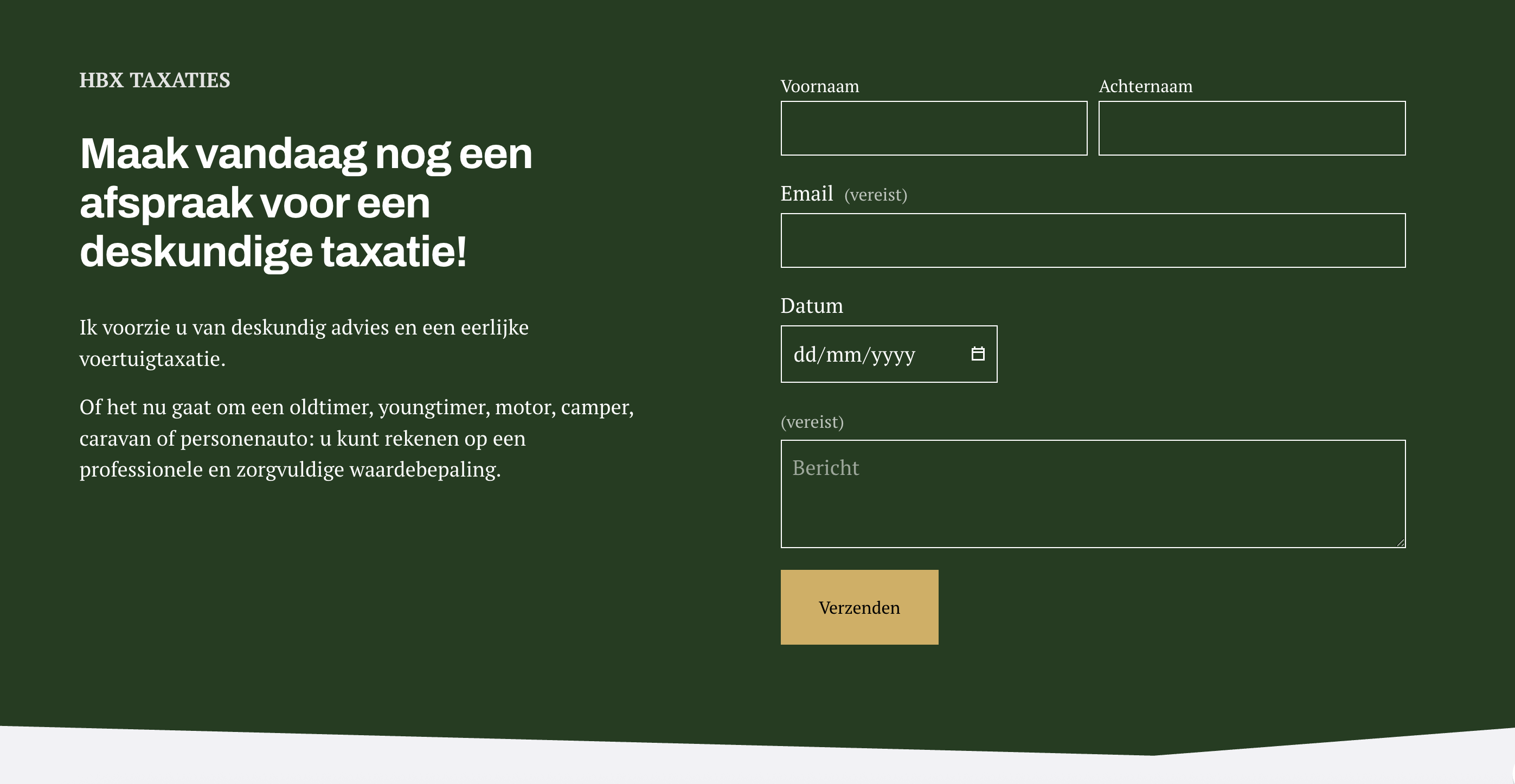This screenshot has height=784, width=1515.
Task: Click the (vereist) text beside Email
Action: (875, 195)
